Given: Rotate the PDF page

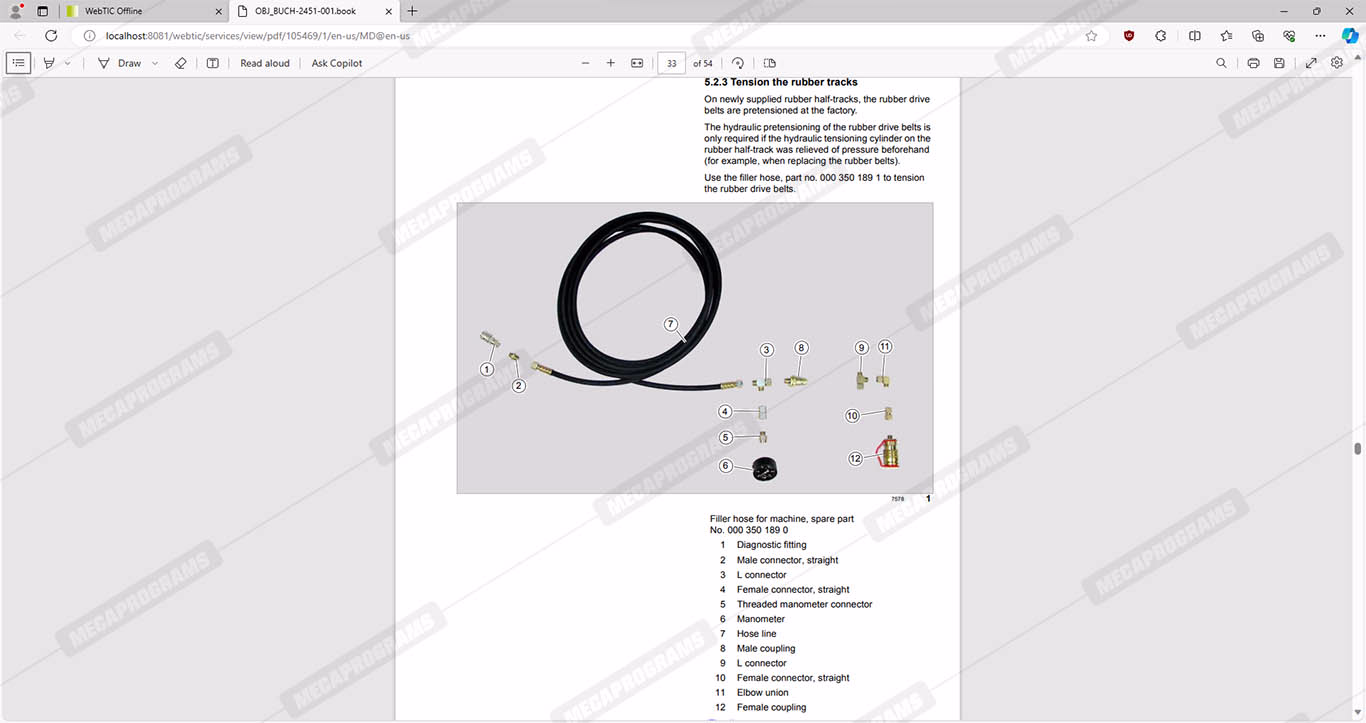Looking at the screenshot, I should point(738,63).
